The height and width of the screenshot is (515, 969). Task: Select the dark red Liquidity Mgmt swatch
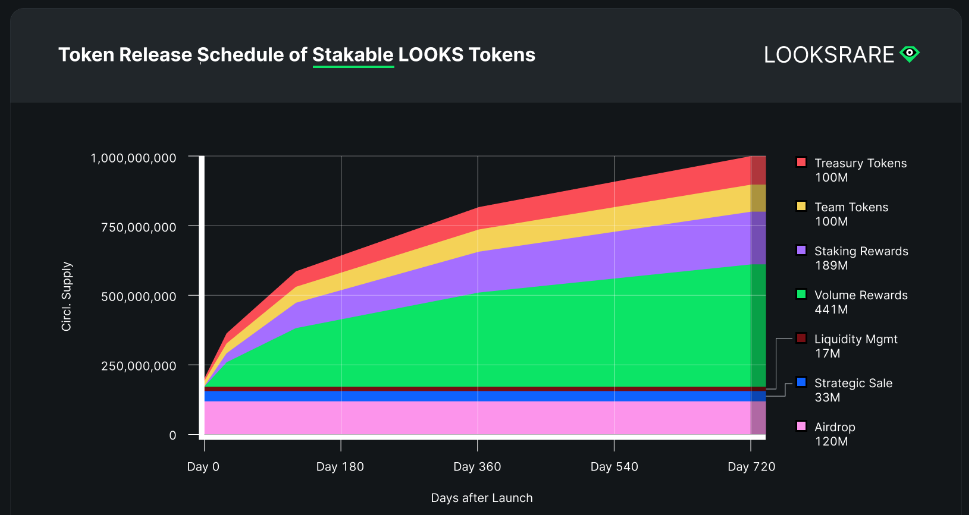pos(801,338)
